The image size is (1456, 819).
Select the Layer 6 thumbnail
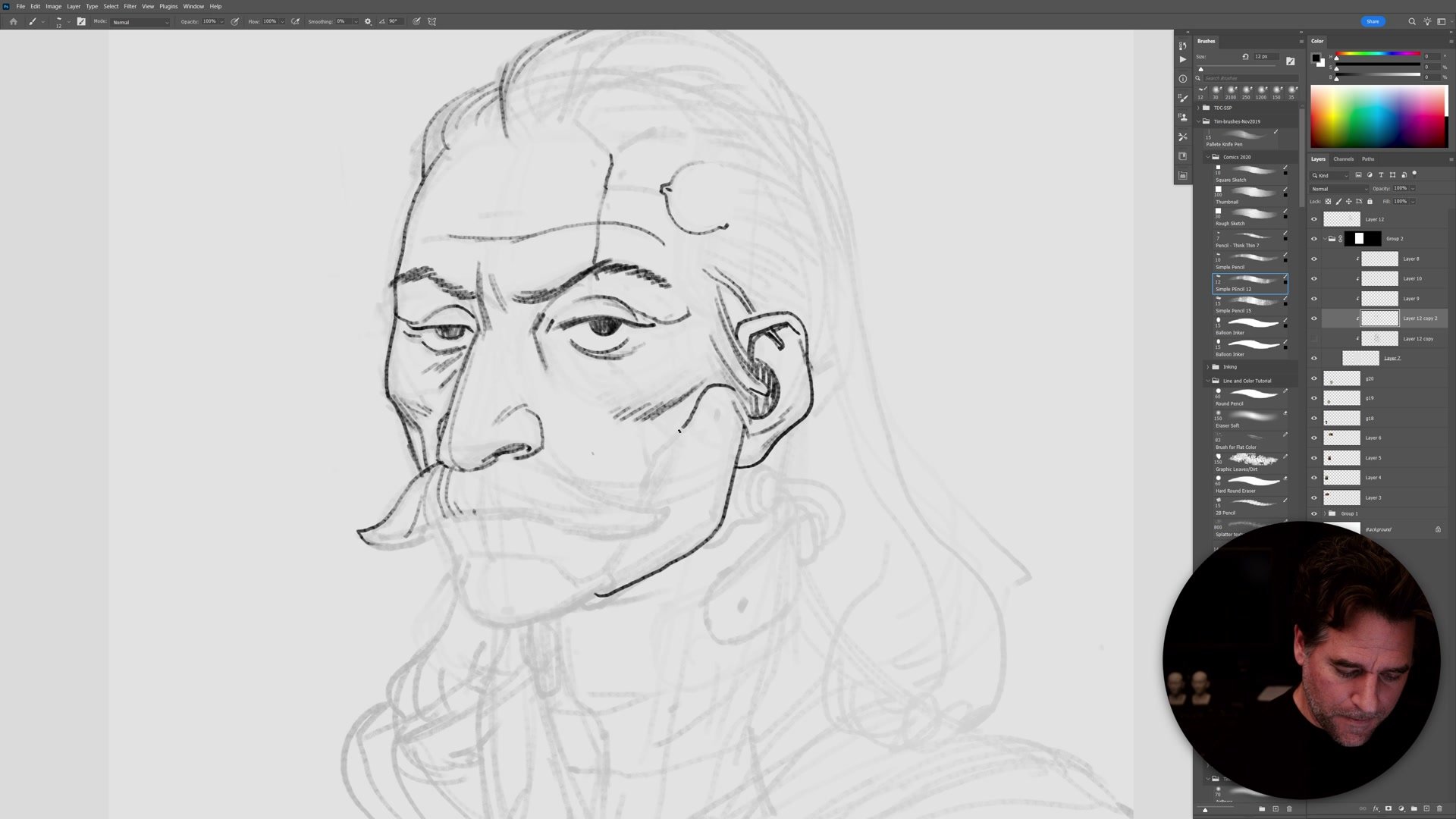[x=1341, y=438]
